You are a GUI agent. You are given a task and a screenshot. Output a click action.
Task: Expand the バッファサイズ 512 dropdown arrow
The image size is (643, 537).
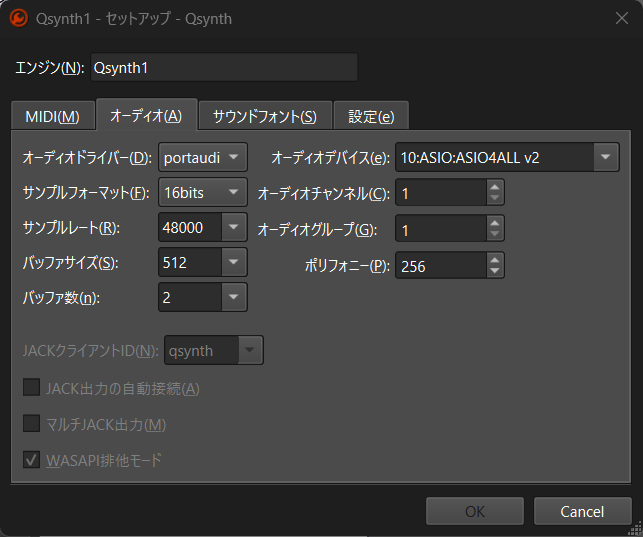pyautogui.click(x=234, y=262)
